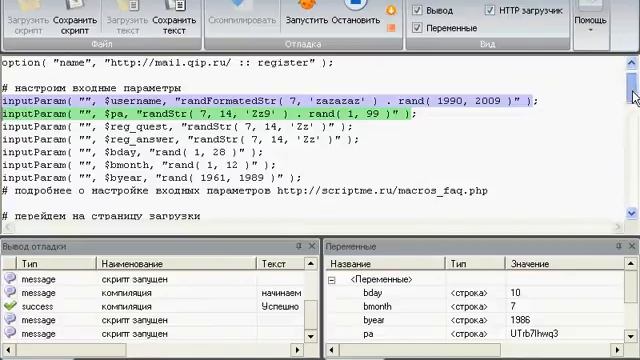Stop the script with Остановить
The width and height of the screenshot is (640, 360).
tap(356, 14)
